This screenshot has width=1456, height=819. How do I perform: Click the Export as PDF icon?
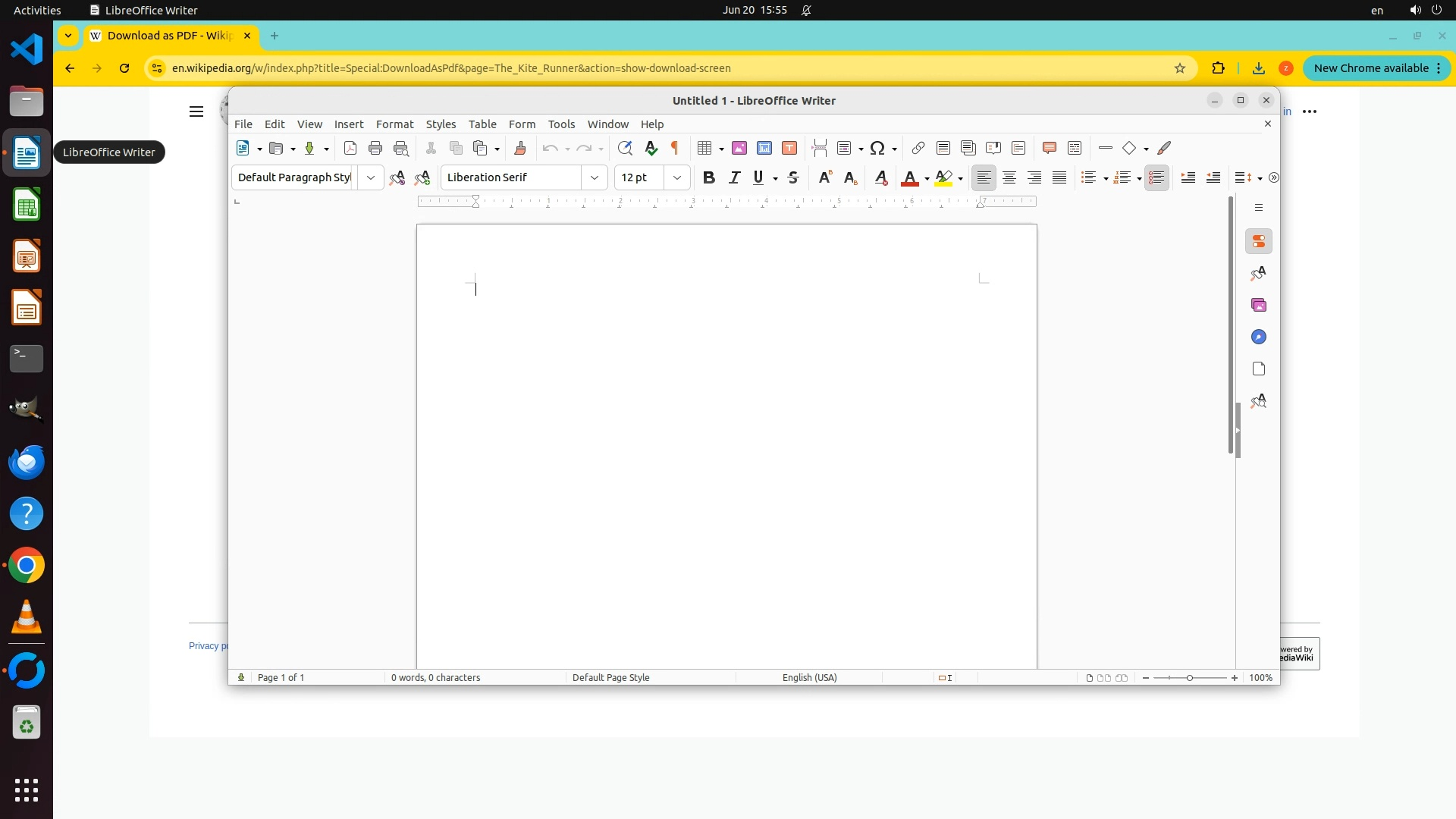click(350, 148)
